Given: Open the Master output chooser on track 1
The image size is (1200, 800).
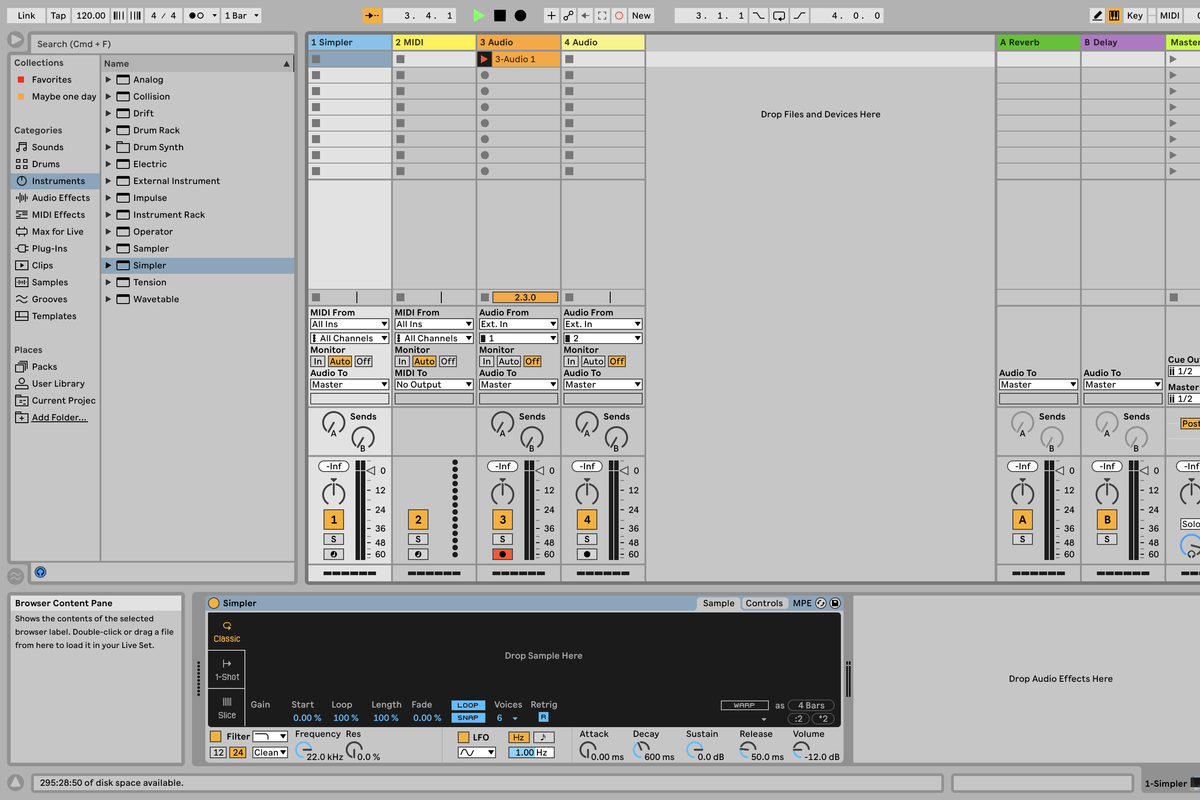Looking at the screenshot, I should click(x=348, y=383).
